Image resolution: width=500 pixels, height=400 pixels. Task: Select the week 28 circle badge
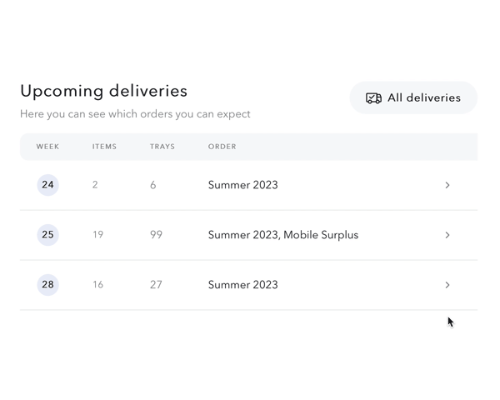click(48, 285)
